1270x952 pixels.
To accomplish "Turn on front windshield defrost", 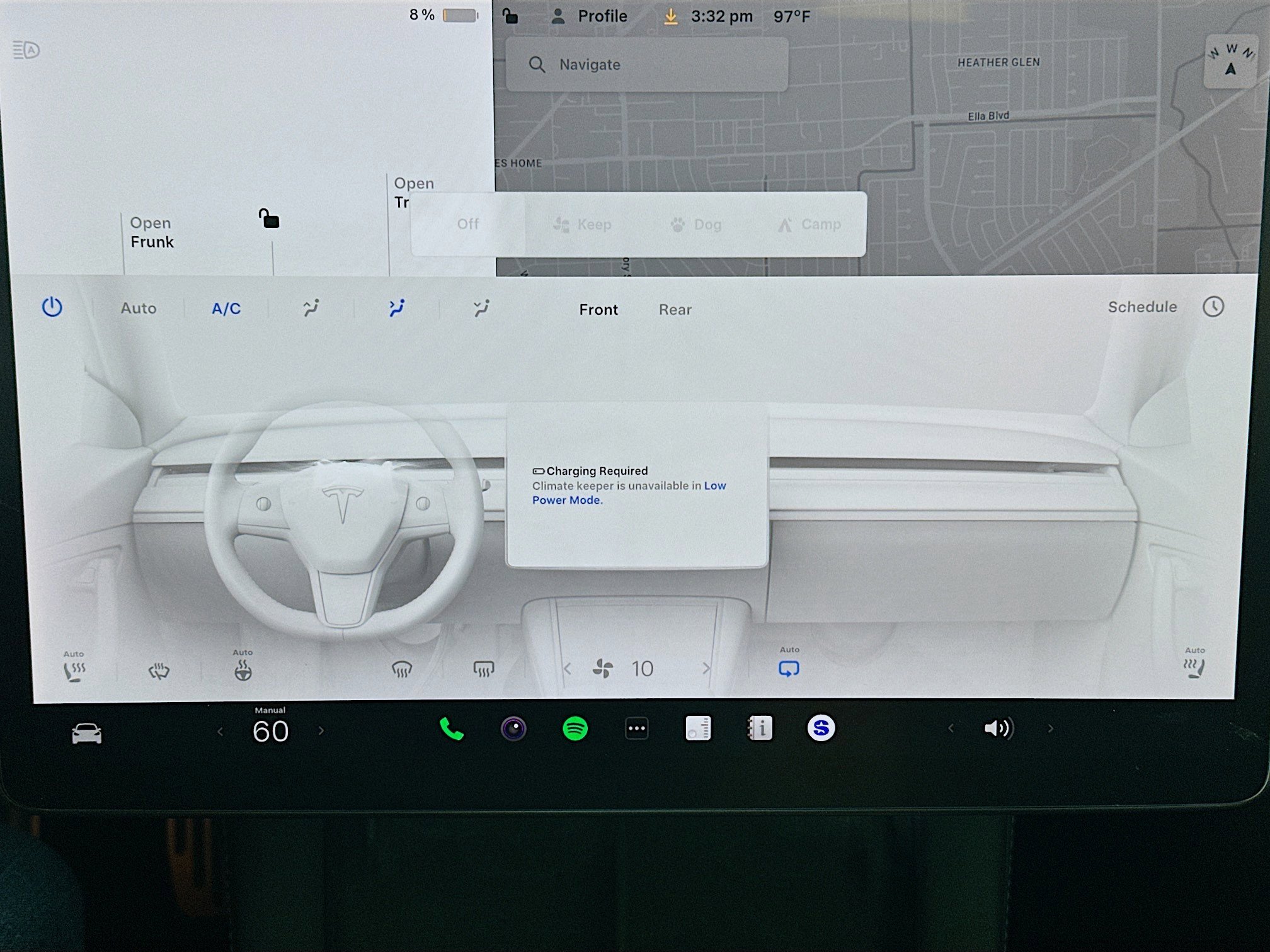I will point(402,669).
